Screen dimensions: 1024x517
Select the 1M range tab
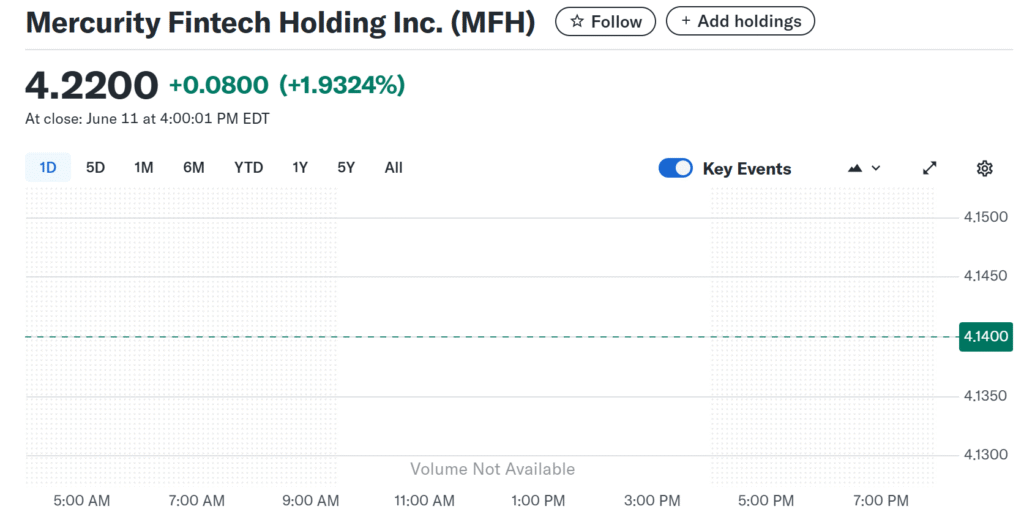tap(144, 168)
